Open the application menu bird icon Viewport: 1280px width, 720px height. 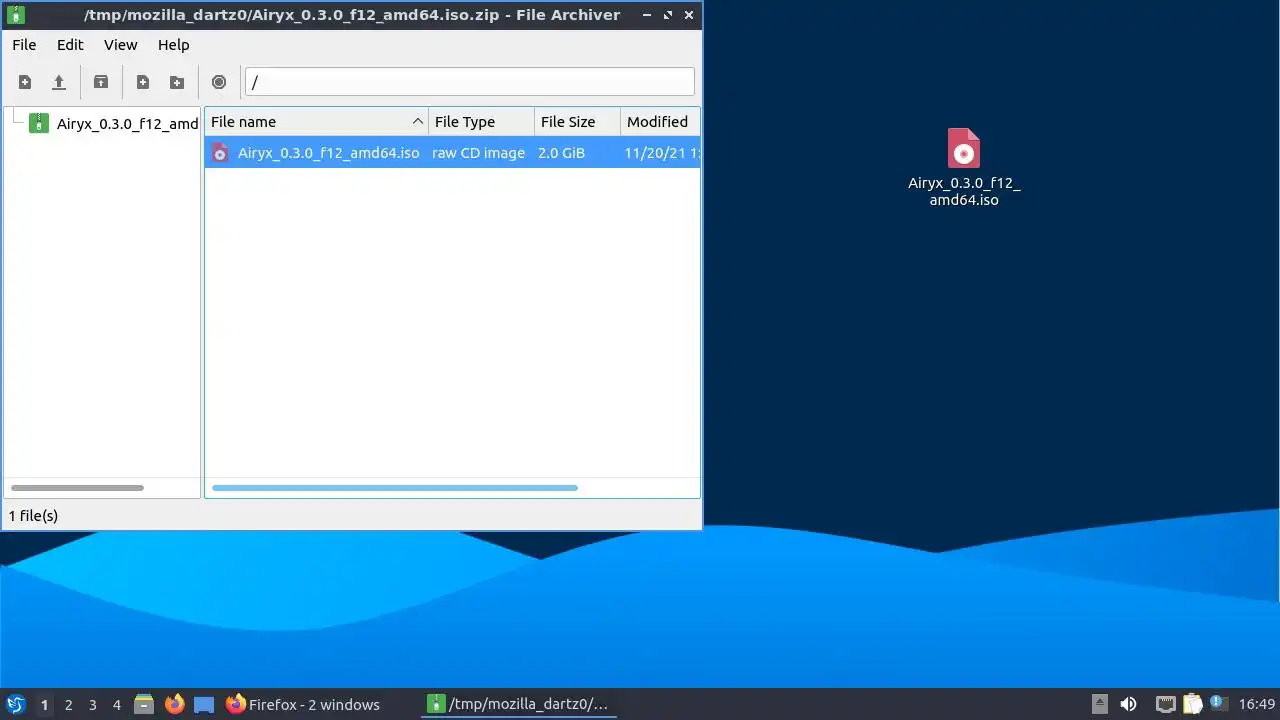(15, 704)
